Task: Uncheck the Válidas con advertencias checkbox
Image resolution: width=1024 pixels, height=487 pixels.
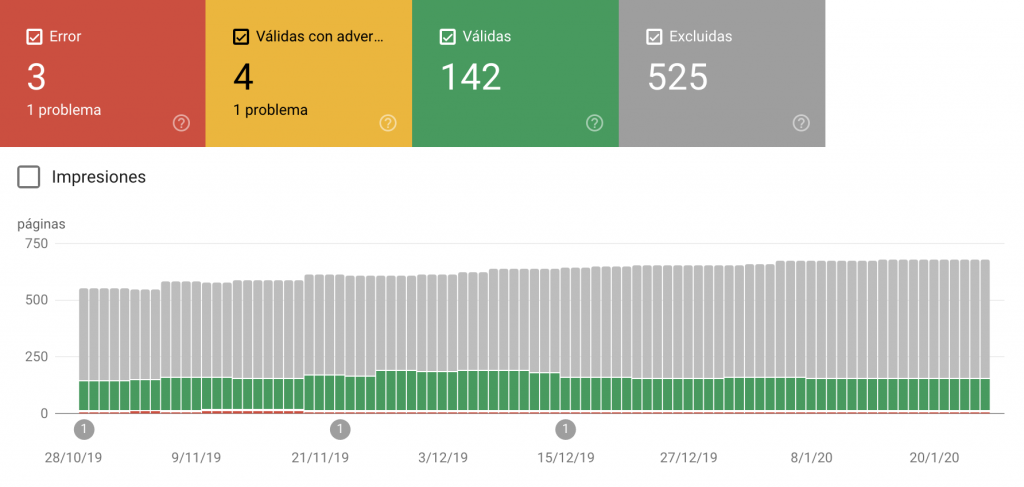Action: (241, 37)
